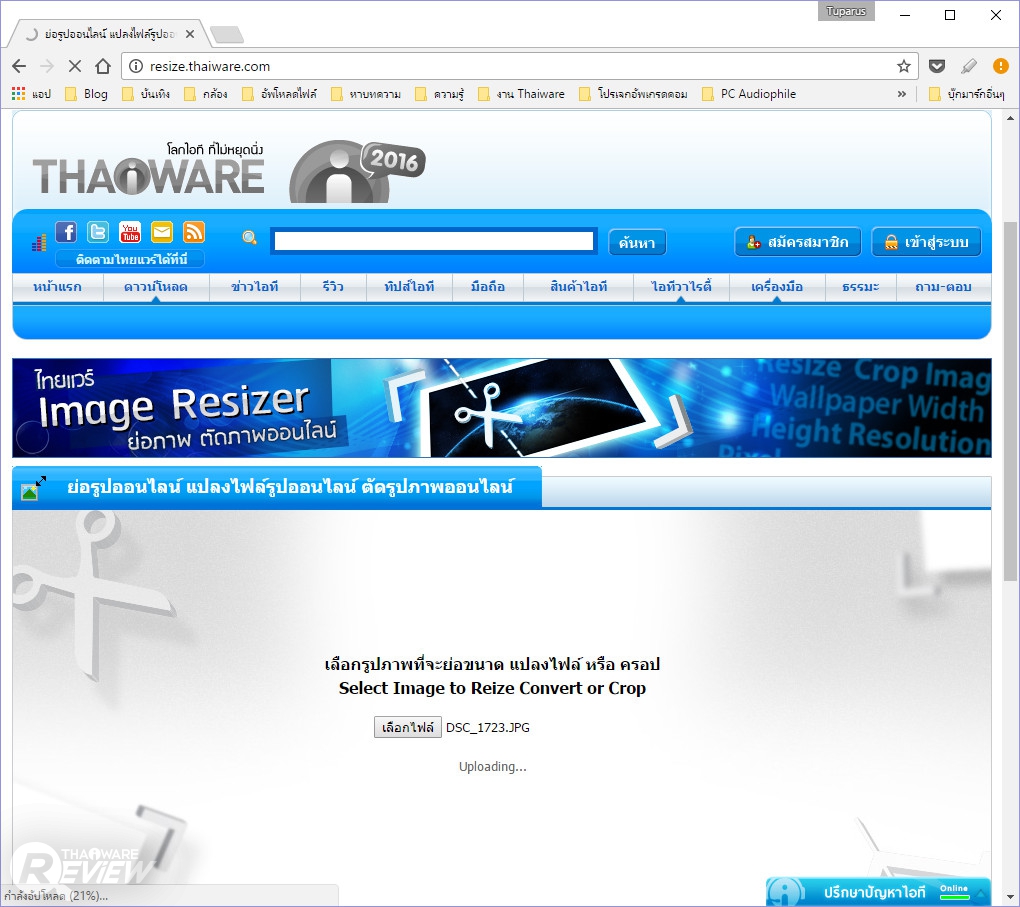Show site information icon in address bar

135,66
